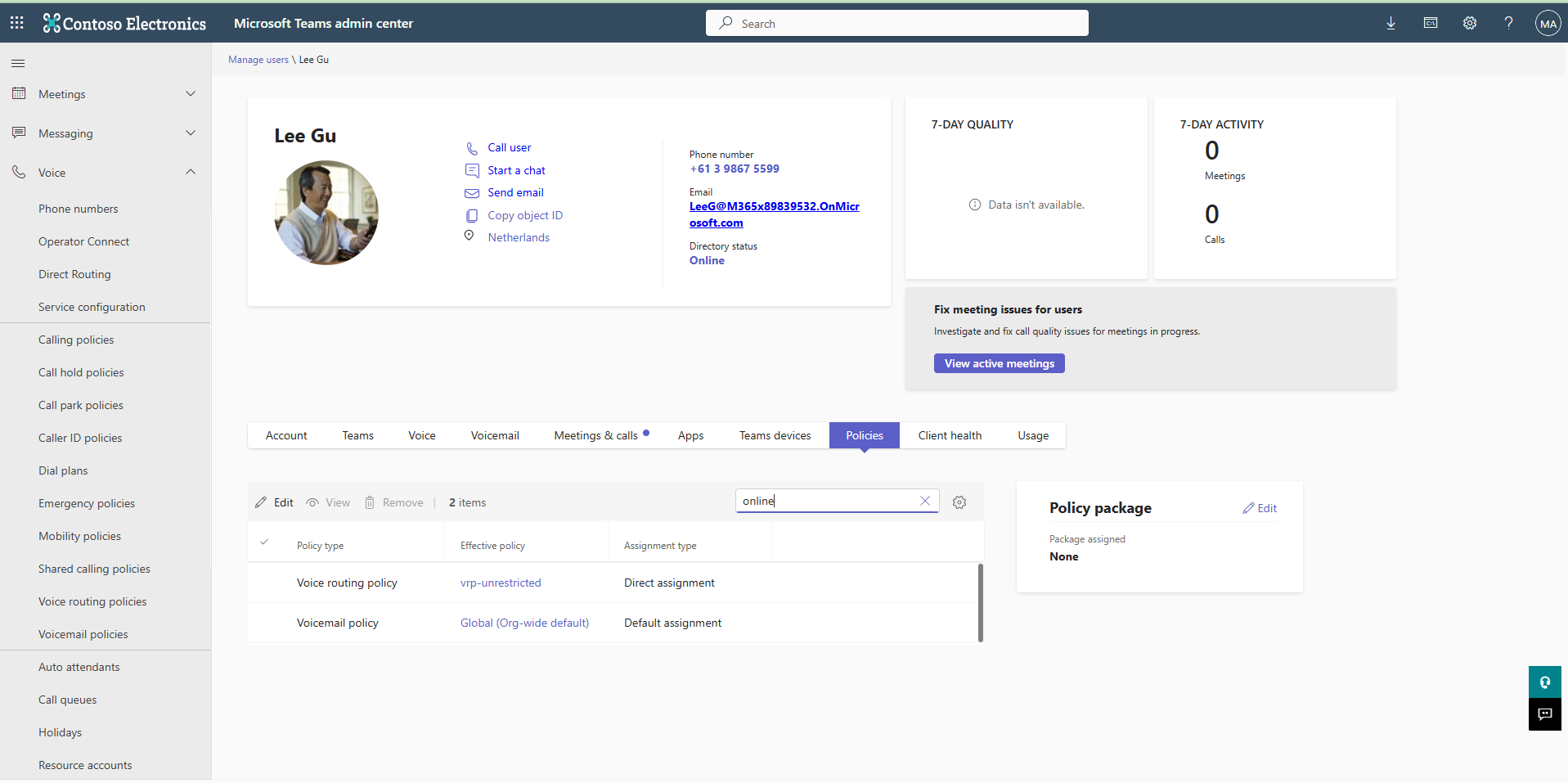The width and height of the screenshot is (1568, 783).
Task: Open the Cloud Shell icon in header
Action: pyautogui.click(x=1430, y=23)
